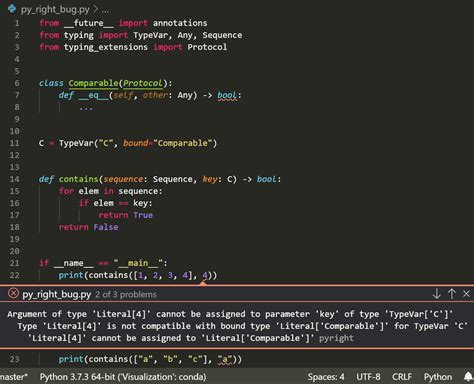
Task: Click __eq__ method name
Action: (x=93, y=95)
